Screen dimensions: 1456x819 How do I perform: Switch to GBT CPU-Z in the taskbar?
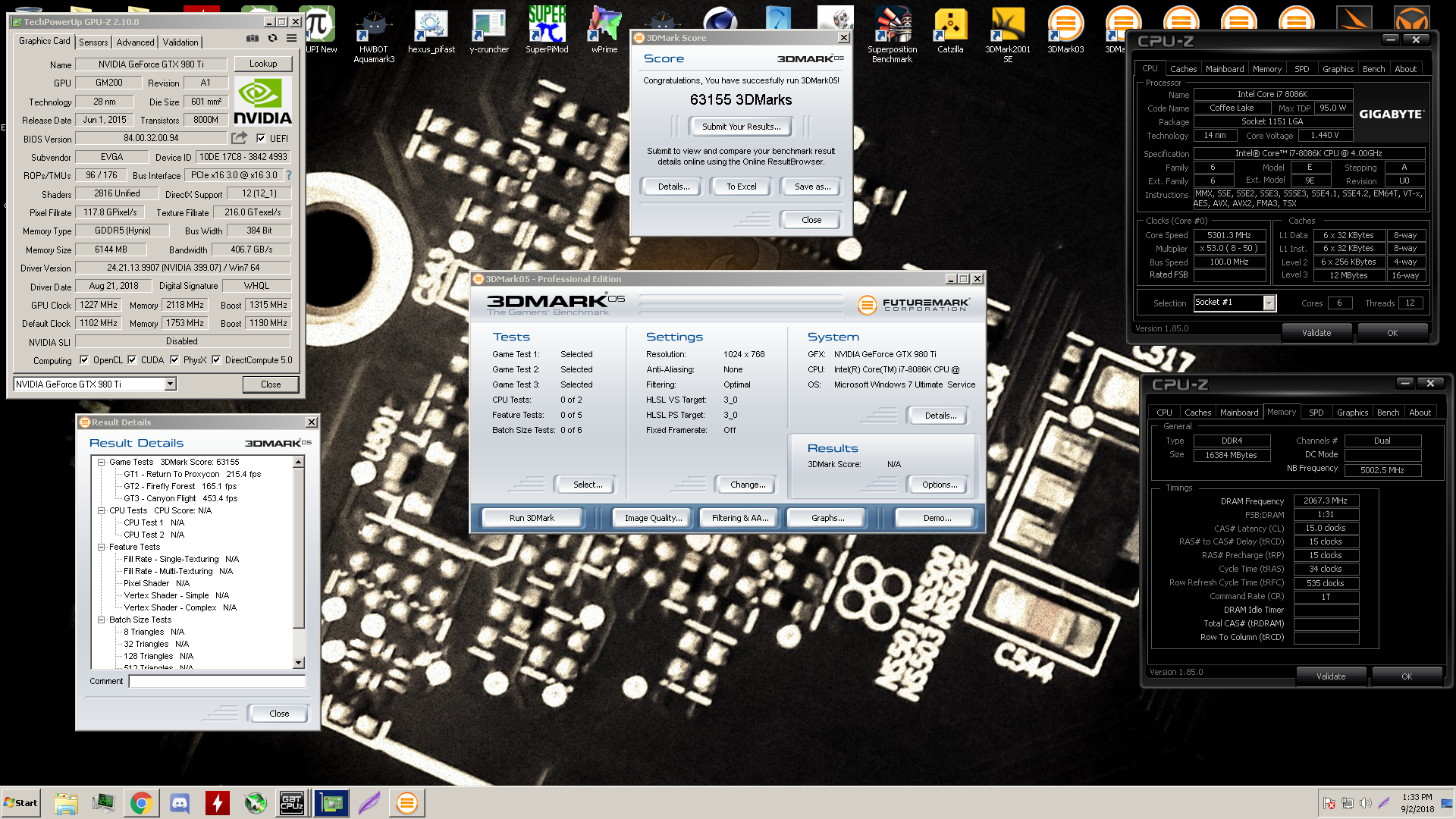293,803
